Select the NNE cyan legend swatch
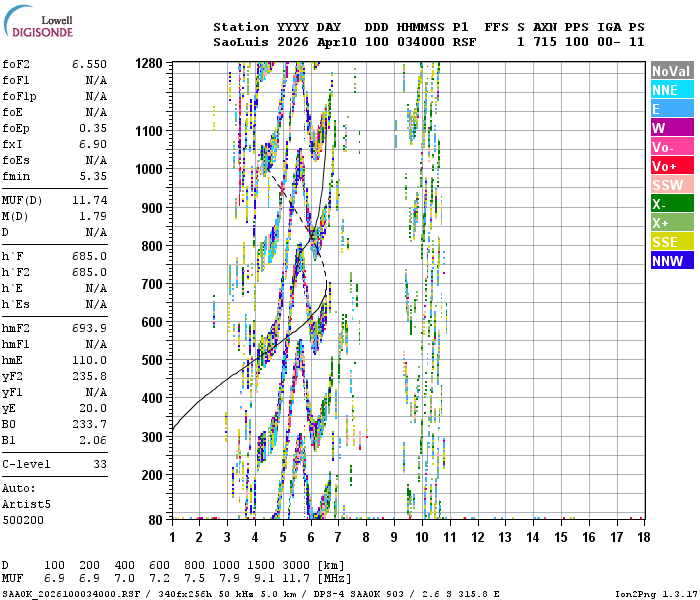 (x=672, y=90)
